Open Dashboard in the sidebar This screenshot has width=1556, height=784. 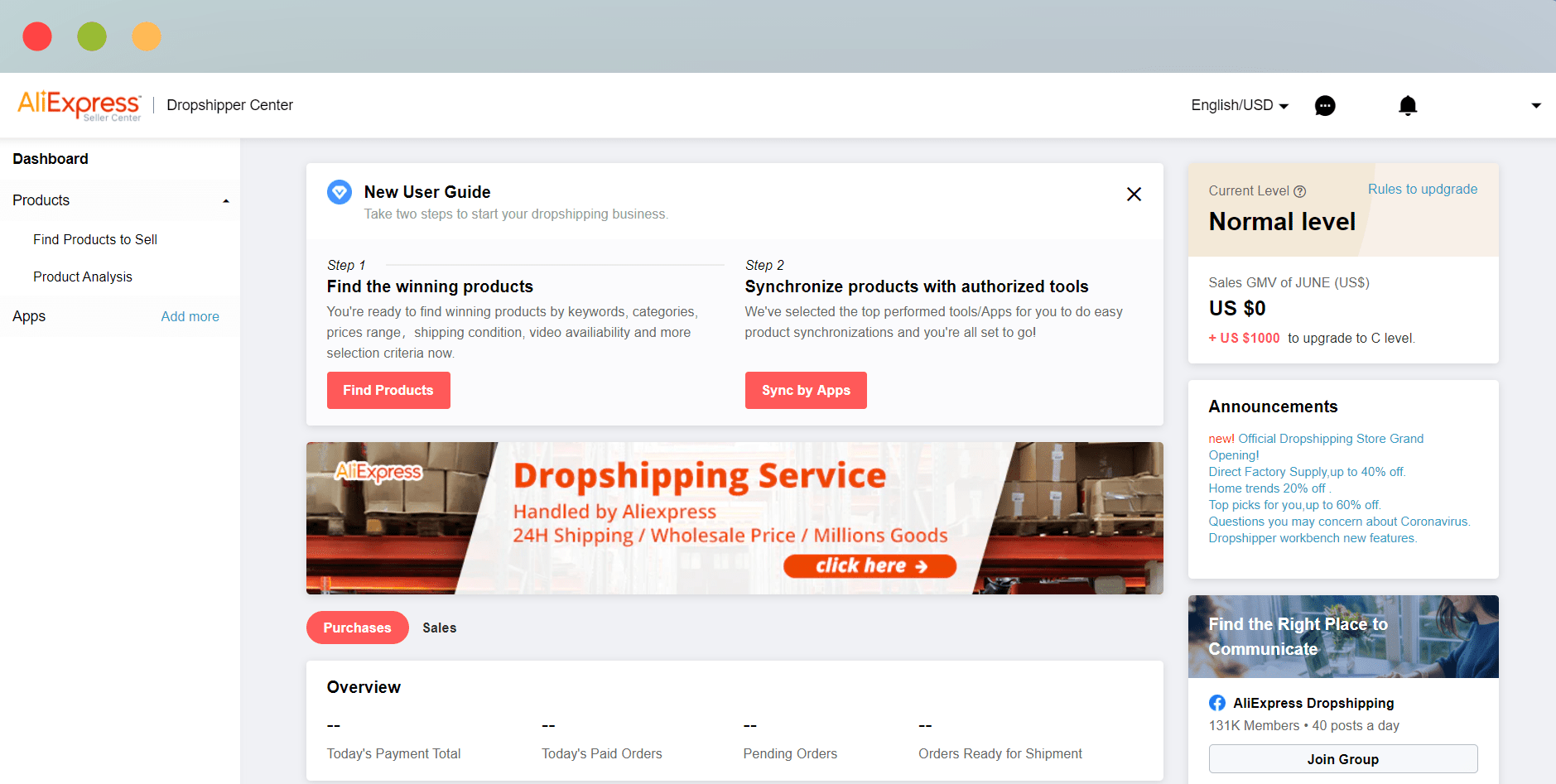(51, 159)
